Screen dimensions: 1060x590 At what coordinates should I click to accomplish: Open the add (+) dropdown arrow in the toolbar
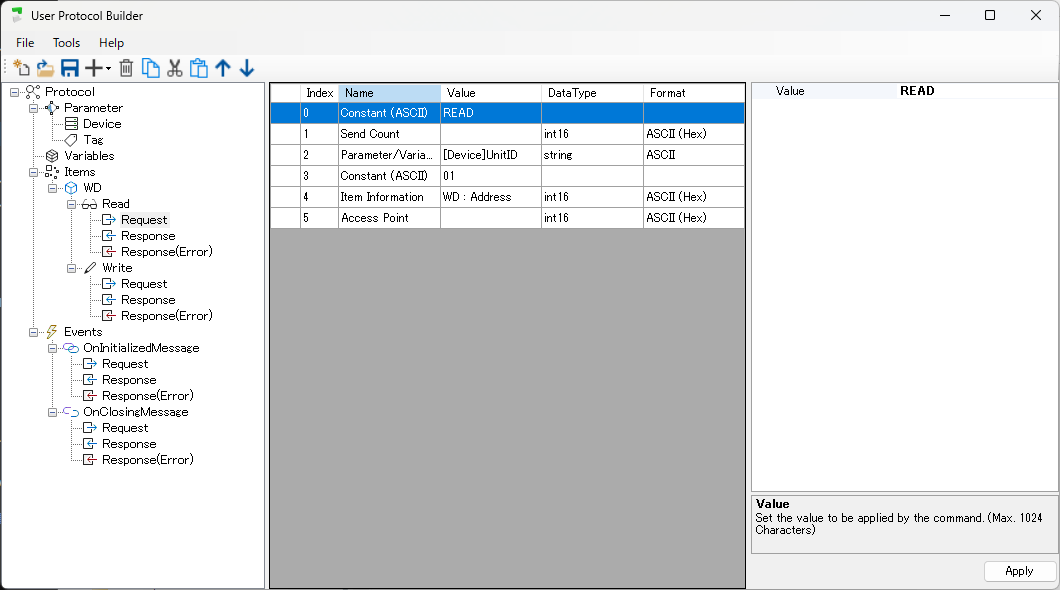pos(108,69)
